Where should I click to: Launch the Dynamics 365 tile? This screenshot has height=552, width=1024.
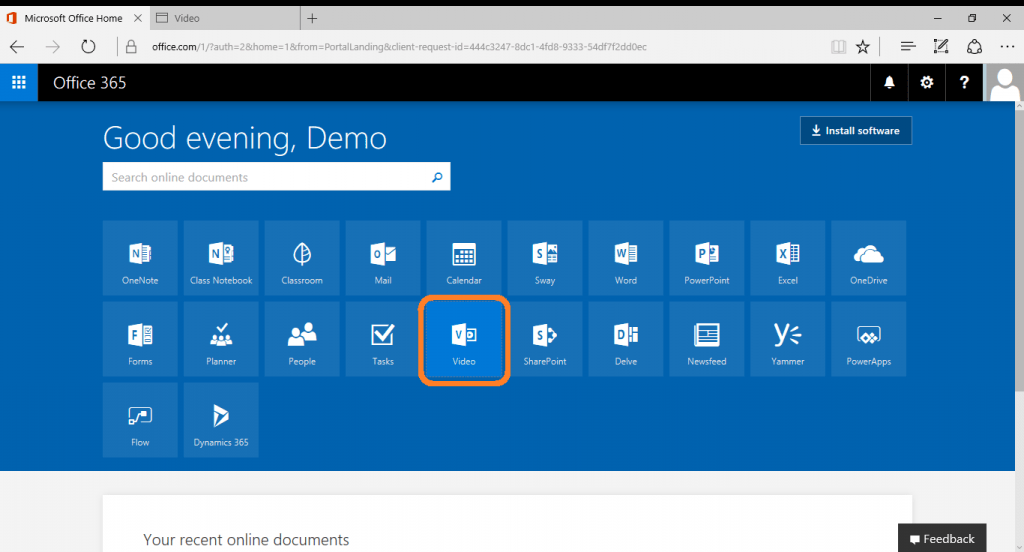221,420
